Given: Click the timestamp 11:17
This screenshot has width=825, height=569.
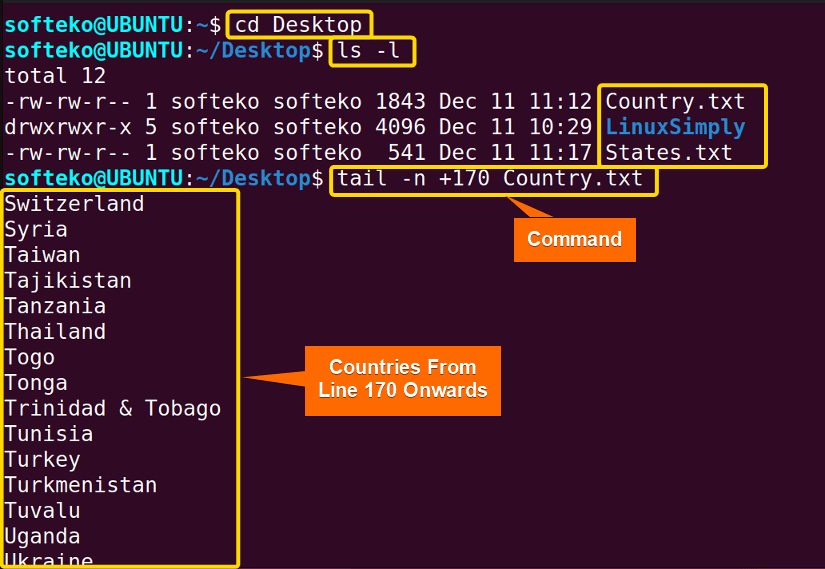Looking at the screenshot, I should (x=560, y=153).
